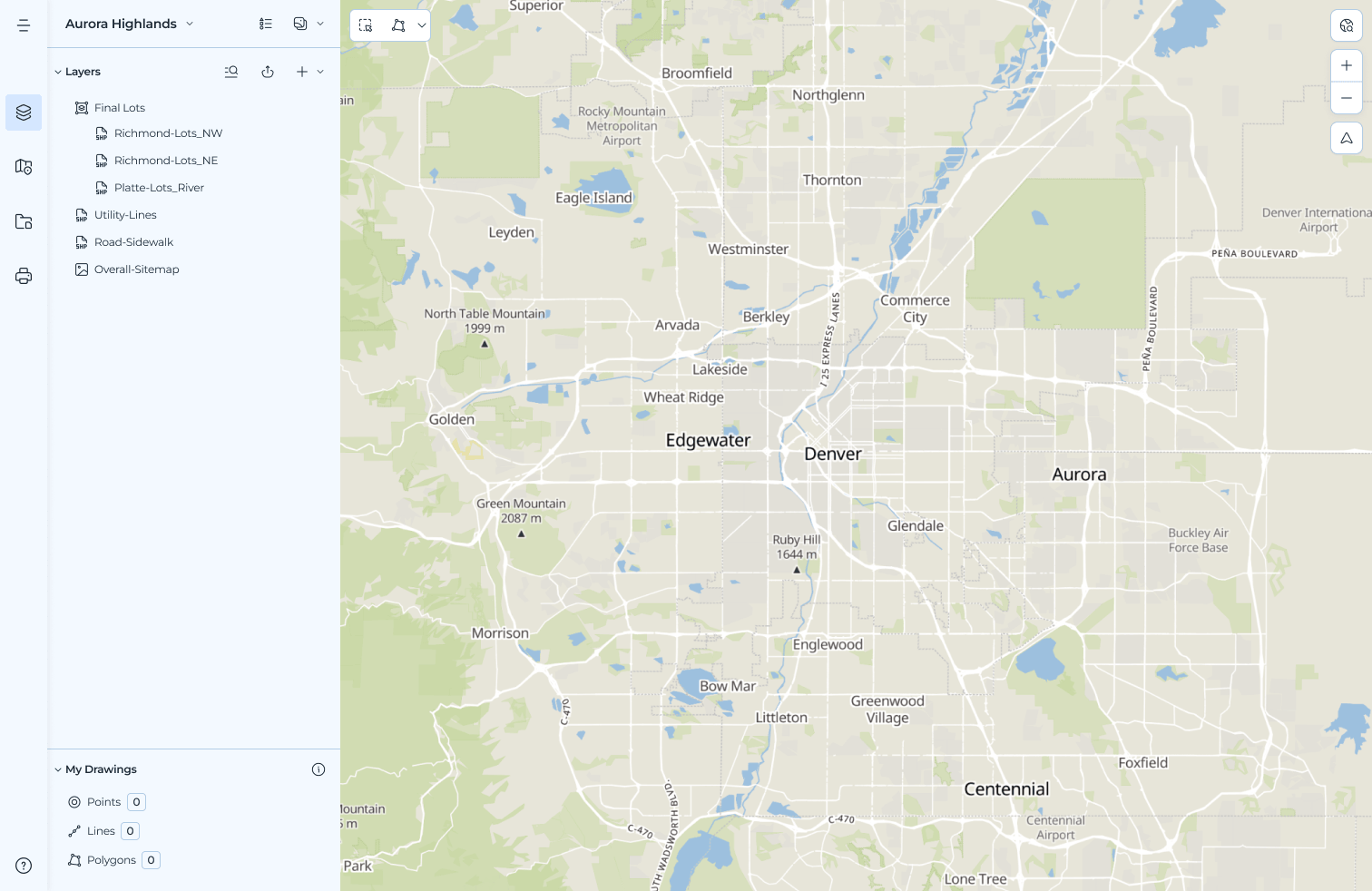Reset map north with compass button
The height and width of the screenshot is (891, 1372).
1347,138
